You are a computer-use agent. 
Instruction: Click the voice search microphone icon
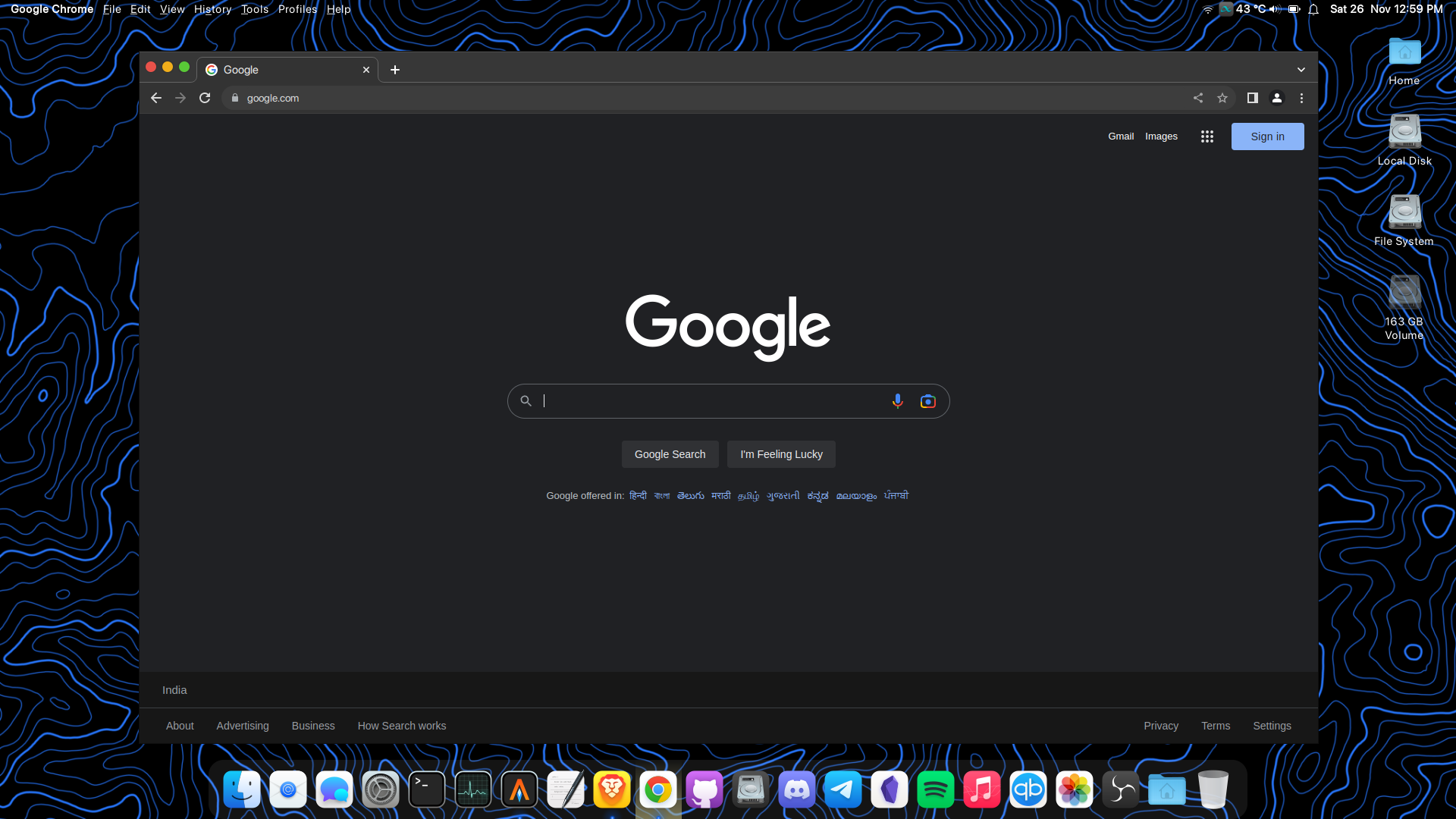pos(897,401)
